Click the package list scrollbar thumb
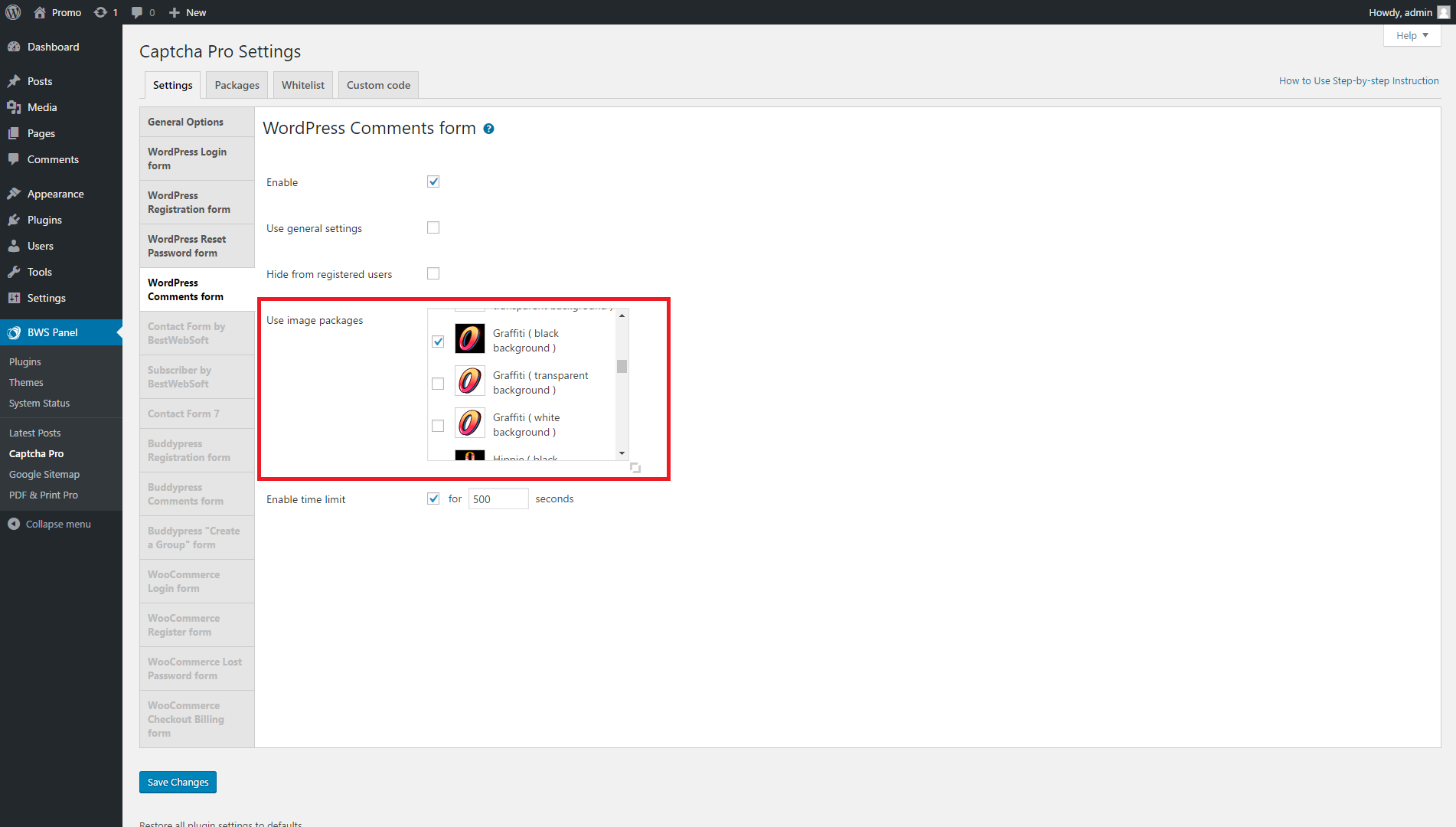The width and height of the screenshot is (1456, 827). [622, 366]
